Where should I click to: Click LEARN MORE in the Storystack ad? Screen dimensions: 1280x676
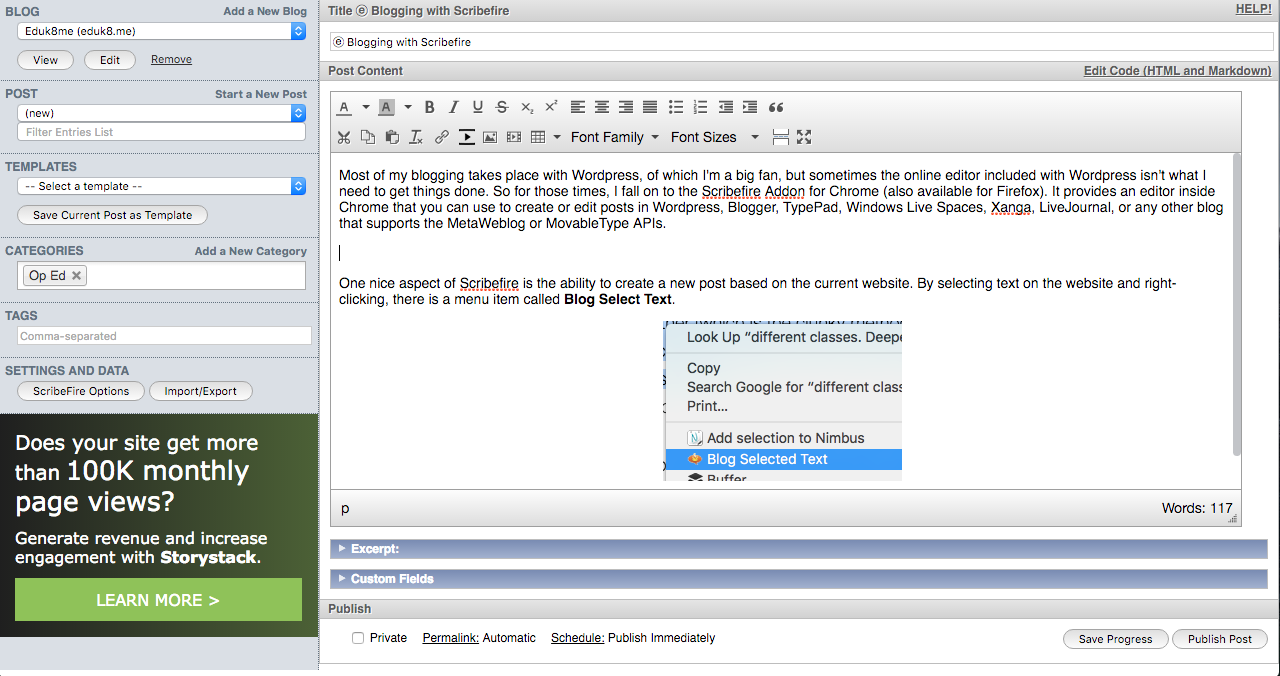[x=158, y=600]
